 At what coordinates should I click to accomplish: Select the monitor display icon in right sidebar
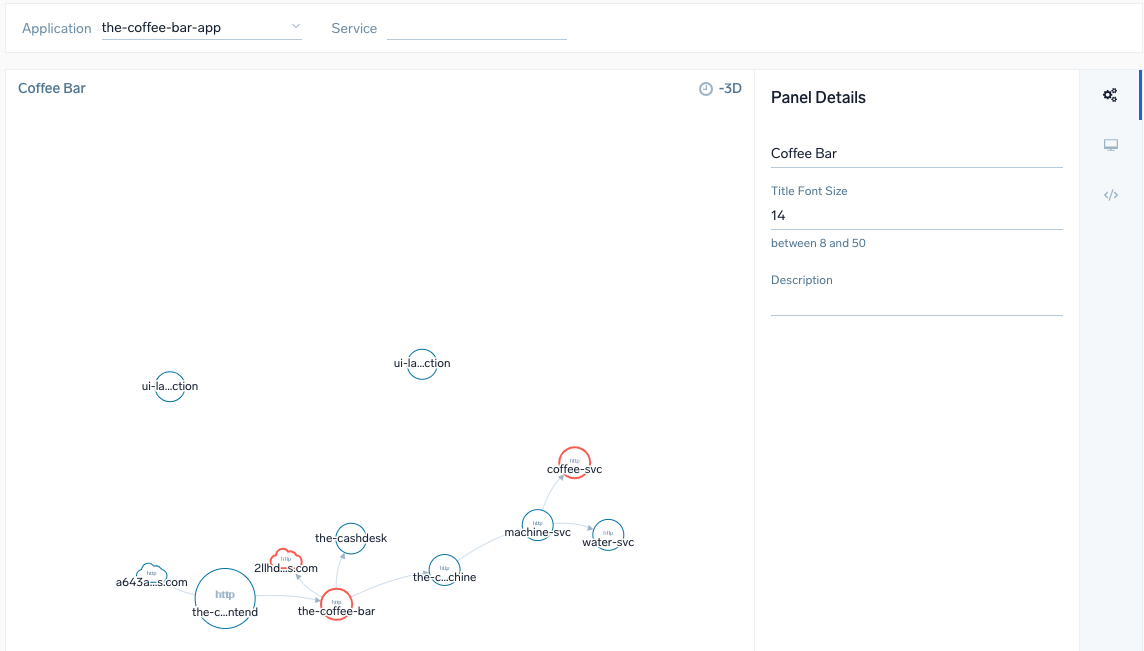pyautogui.click(x=1110, y=144)
